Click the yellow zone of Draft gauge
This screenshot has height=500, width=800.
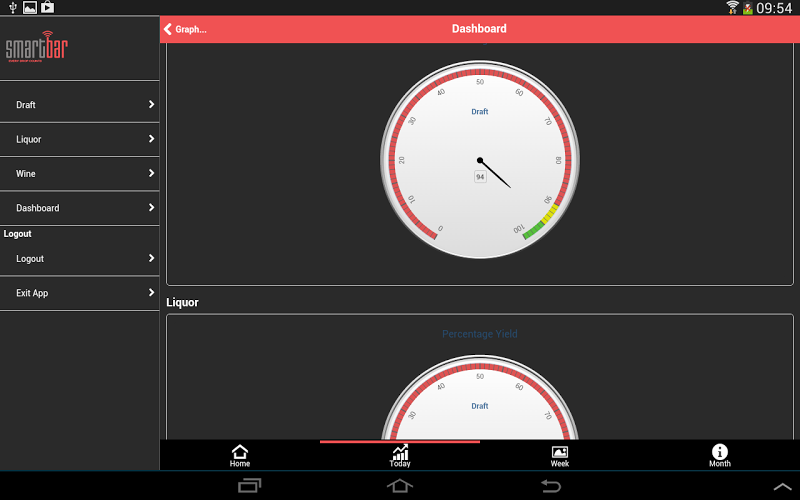click(549, 213)
